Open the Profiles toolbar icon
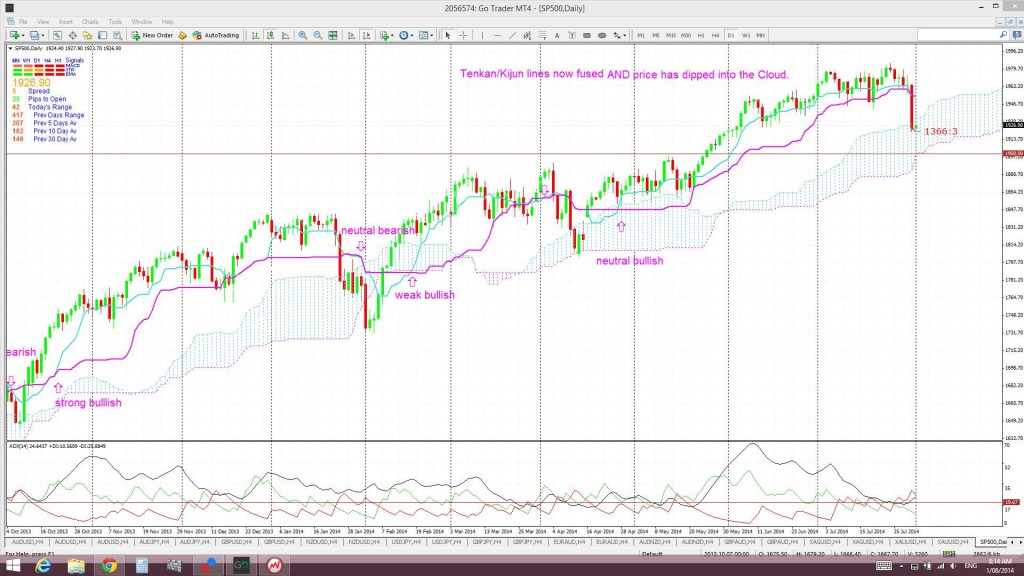This screenshot has height=576, width=1024. pyautogui.click(x=34, y=35)
